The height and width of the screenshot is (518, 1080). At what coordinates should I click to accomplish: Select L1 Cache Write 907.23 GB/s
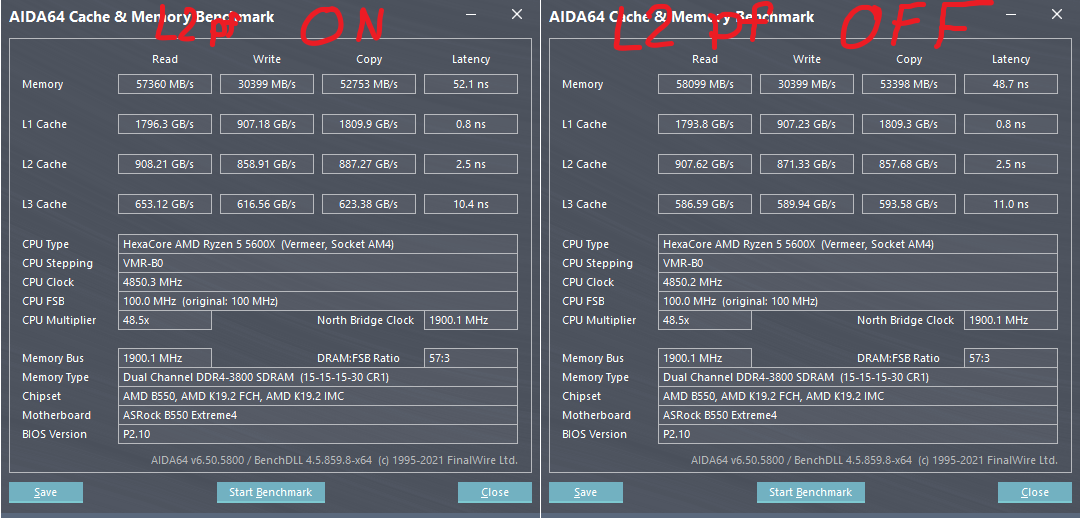807,124
